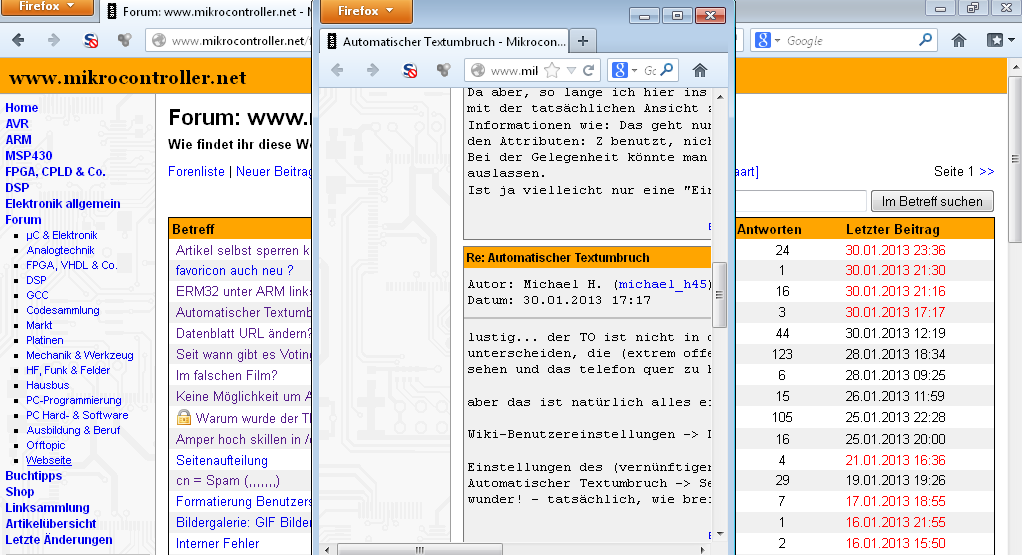This screenshot has height=555, width=1022.
Task: Open the thread Artikel selbst sperren
Action: pos(242,250)
